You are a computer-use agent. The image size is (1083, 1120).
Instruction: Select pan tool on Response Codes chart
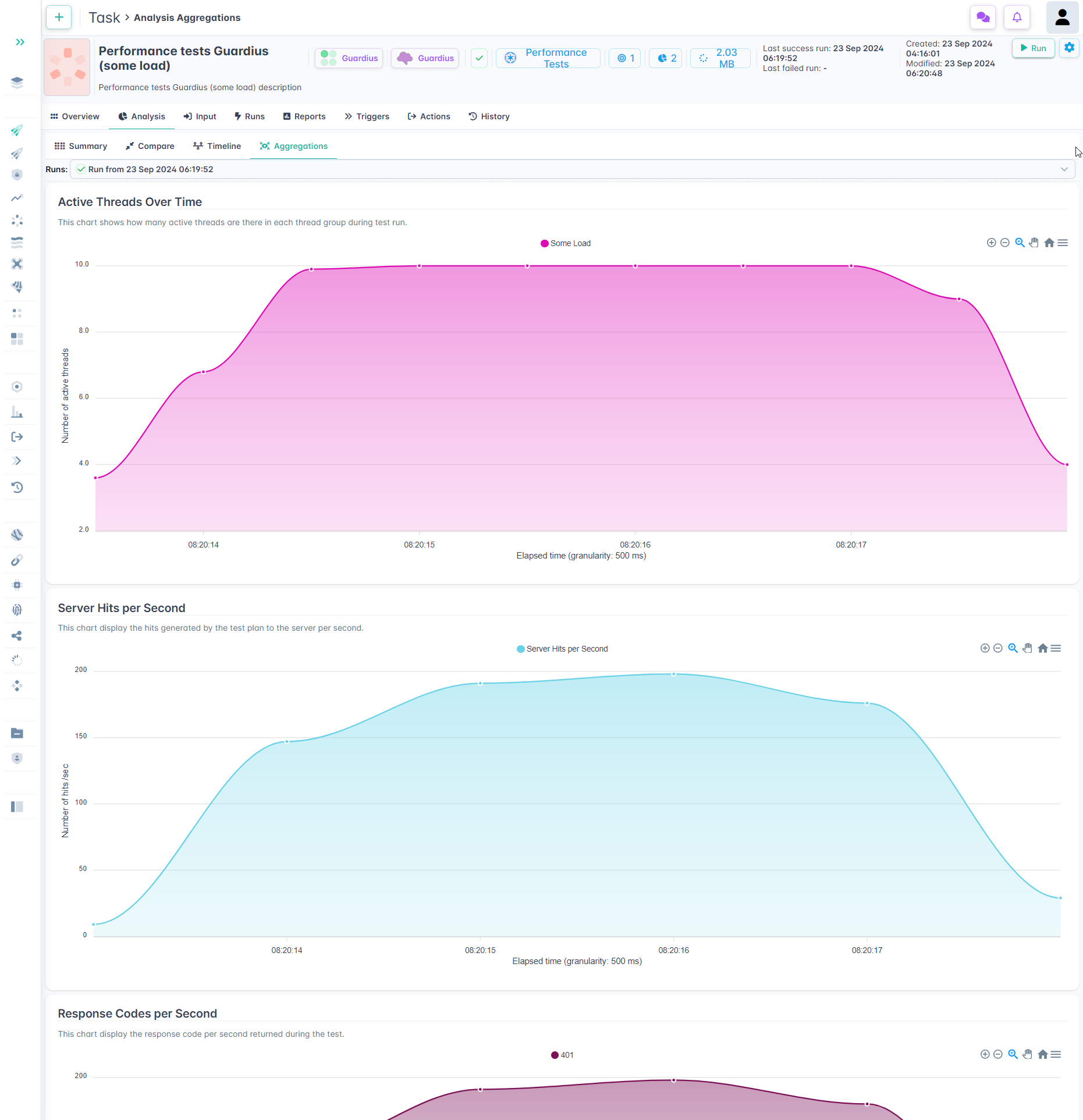[1027, 1054]
